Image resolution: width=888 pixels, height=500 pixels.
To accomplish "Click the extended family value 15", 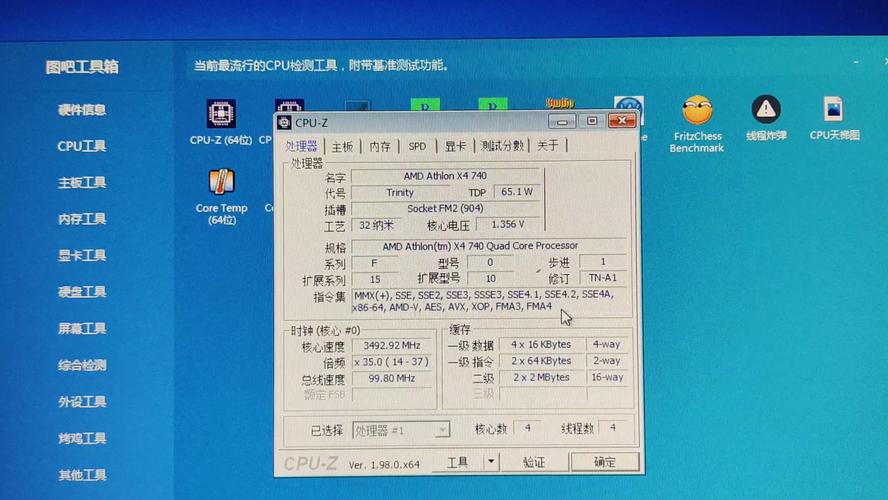I will point(375,279).
